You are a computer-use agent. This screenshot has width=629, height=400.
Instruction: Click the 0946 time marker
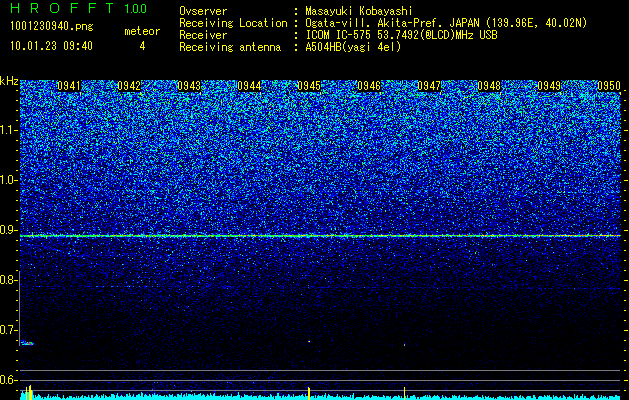pos(369,86)
